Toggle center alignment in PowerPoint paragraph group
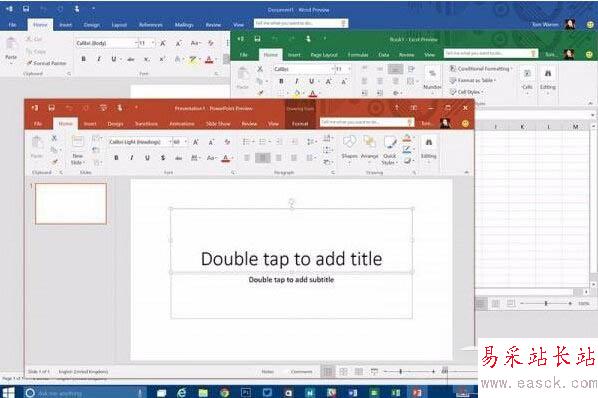Image resolution: width=598 pixels, height=398 pixels. [263, 157]
